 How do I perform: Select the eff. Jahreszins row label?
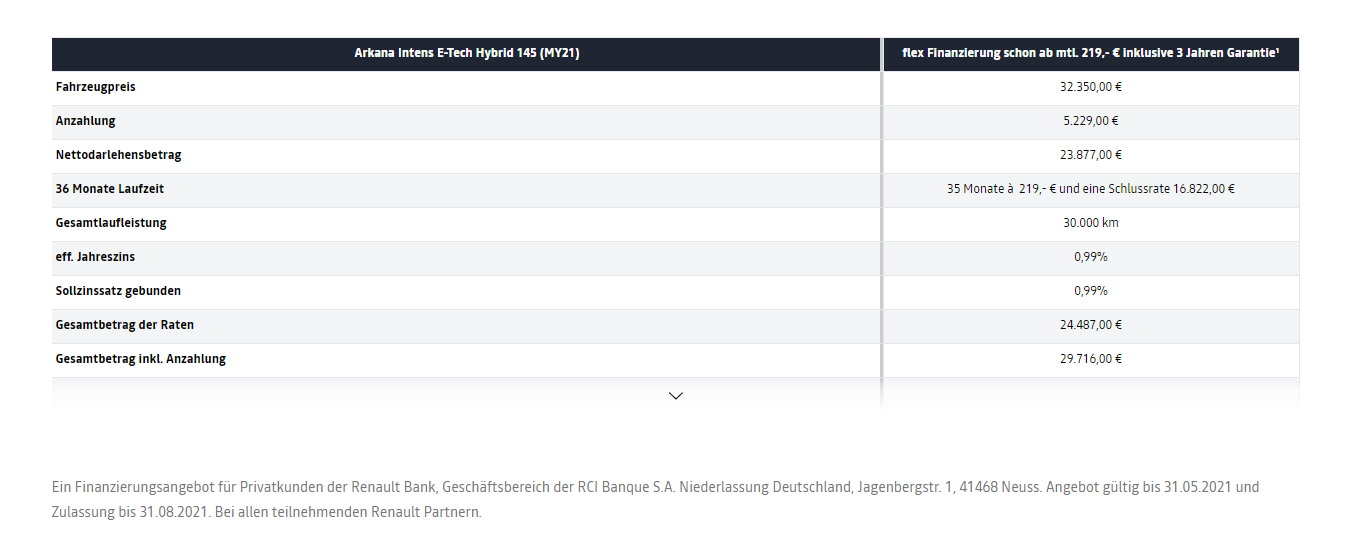pos(96,257)
